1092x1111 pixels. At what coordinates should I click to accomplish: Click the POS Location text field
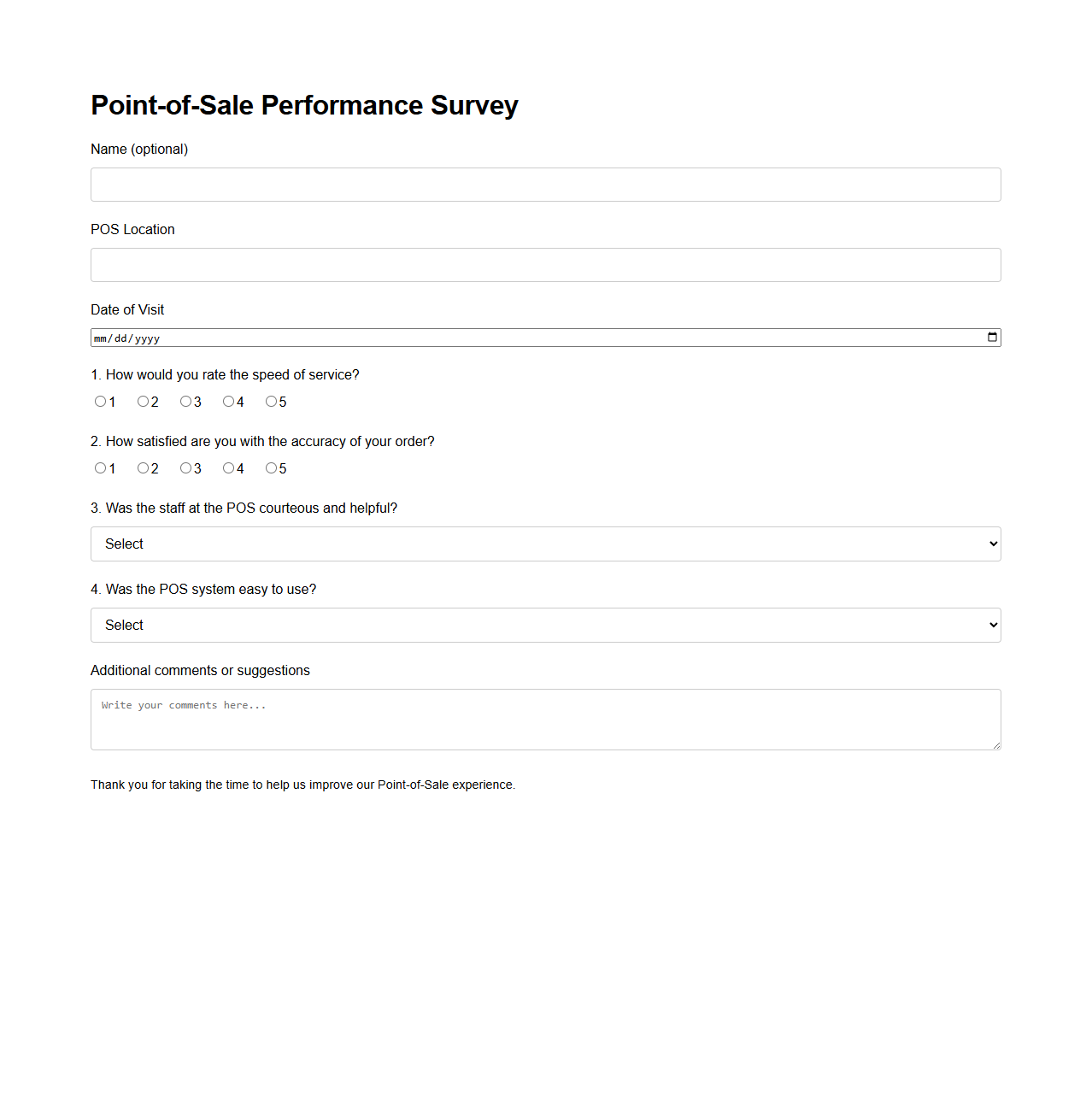[x=545, y=265]
